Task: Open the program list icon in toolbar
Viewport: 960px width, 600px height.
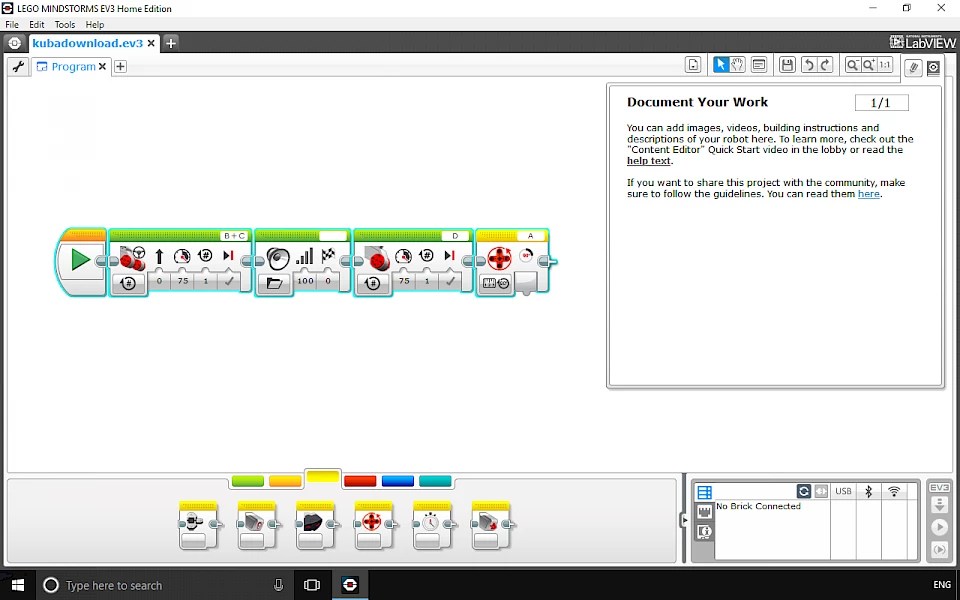Action: tap(693, 65)
